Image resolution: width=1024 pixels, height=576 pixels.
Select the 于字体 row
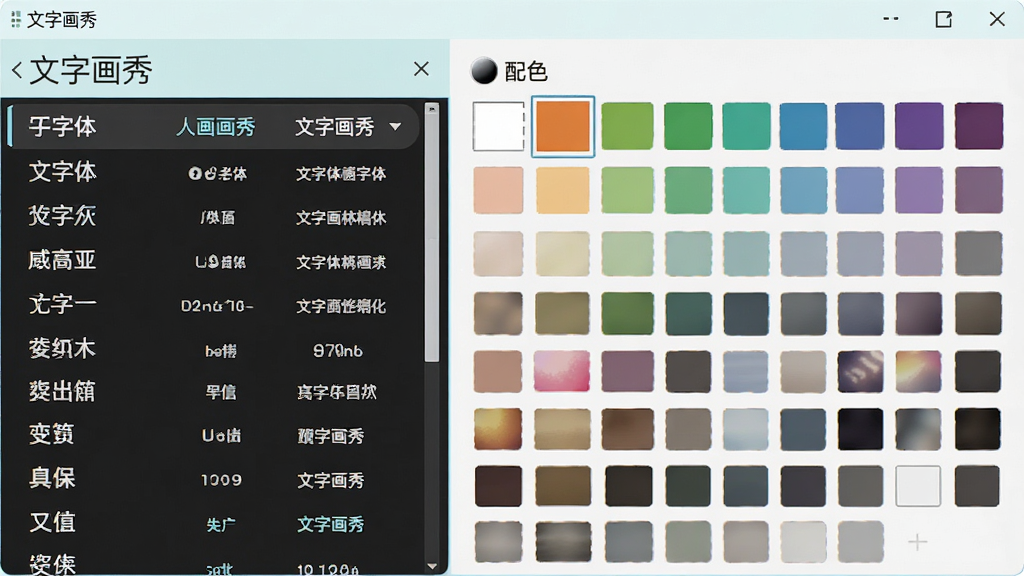click(213, 126)
